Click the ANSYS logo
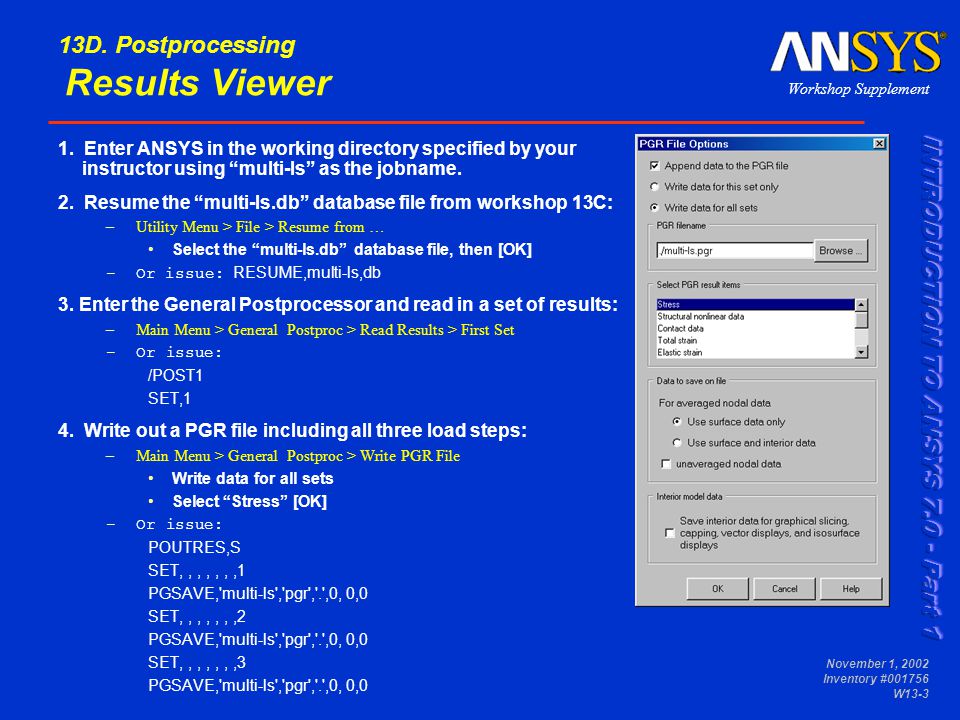960x720 pixels. click(x=857, y=53)
